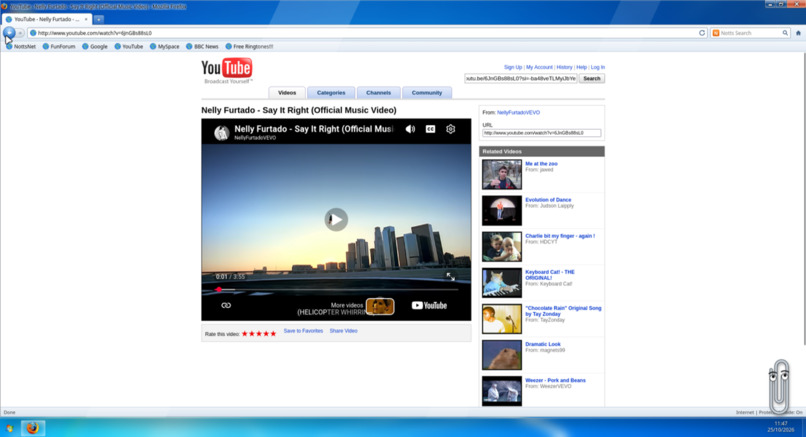Viewport: 806px width, 437px height.
Task: Rate the video with the first red star
Action: [245, 334]
